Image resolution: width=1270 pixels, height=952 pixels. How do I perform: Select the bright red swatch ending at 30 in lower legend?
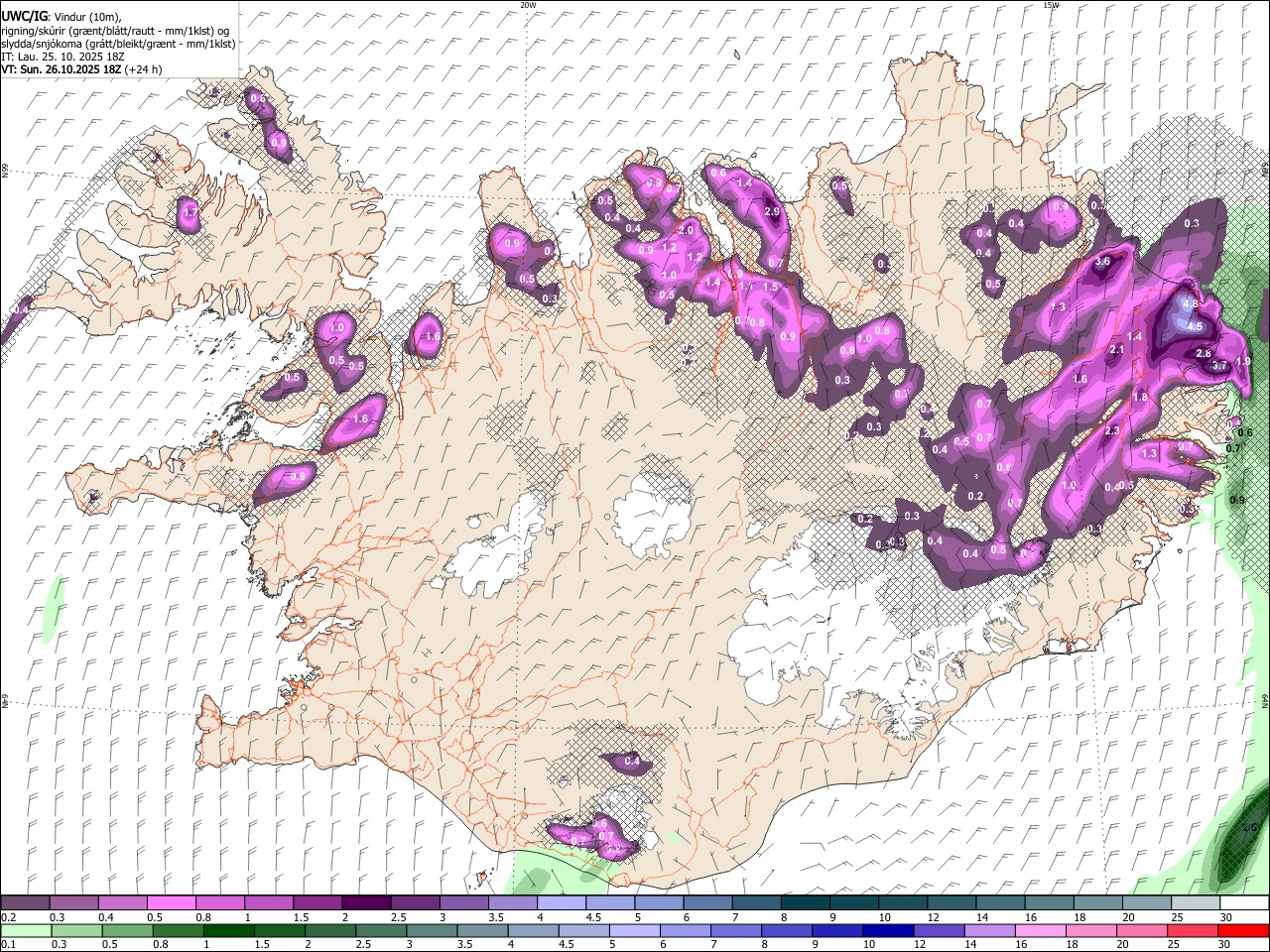point(1242,930)
